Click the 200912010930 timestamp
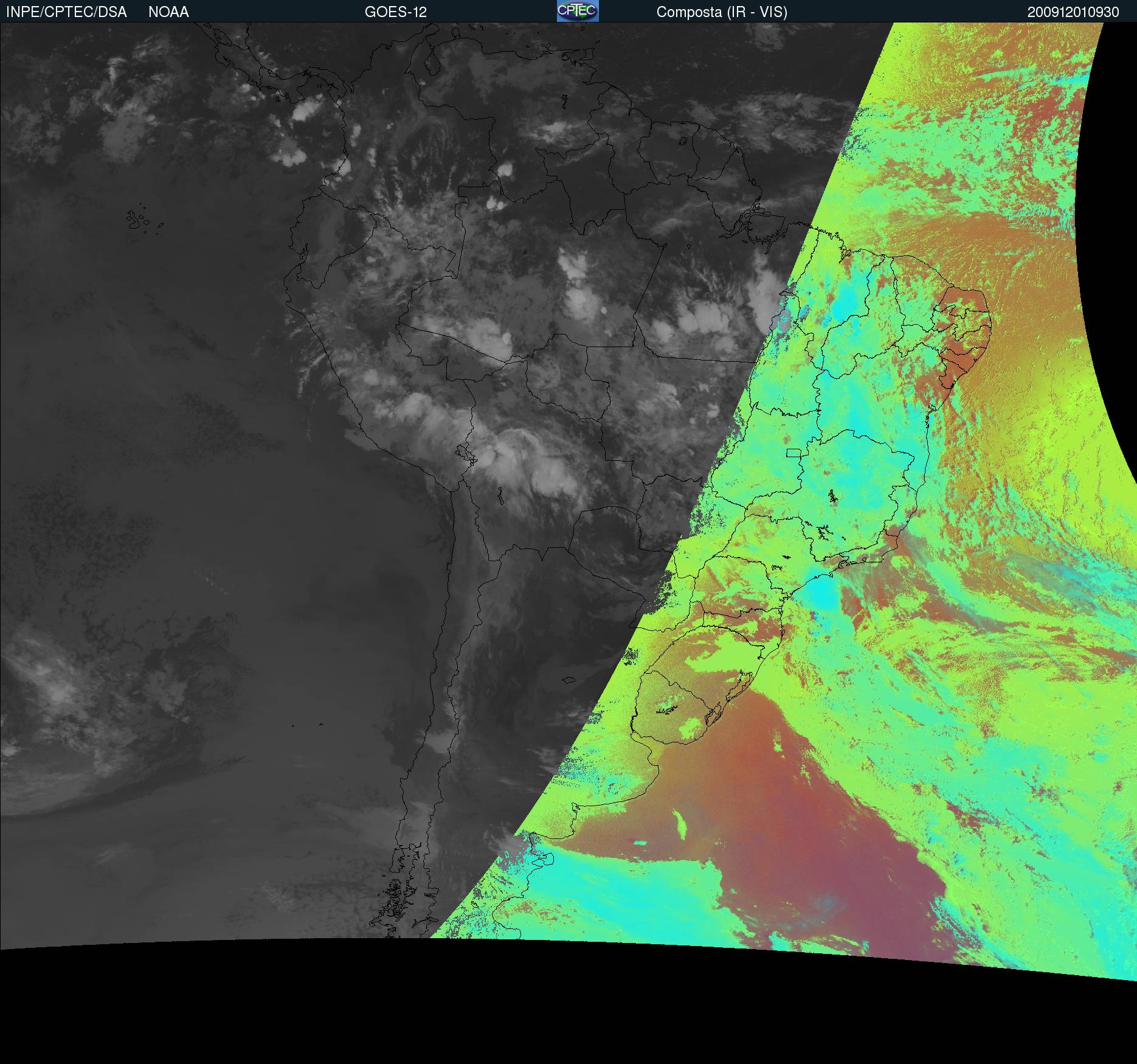 (x=1073, y=12)
